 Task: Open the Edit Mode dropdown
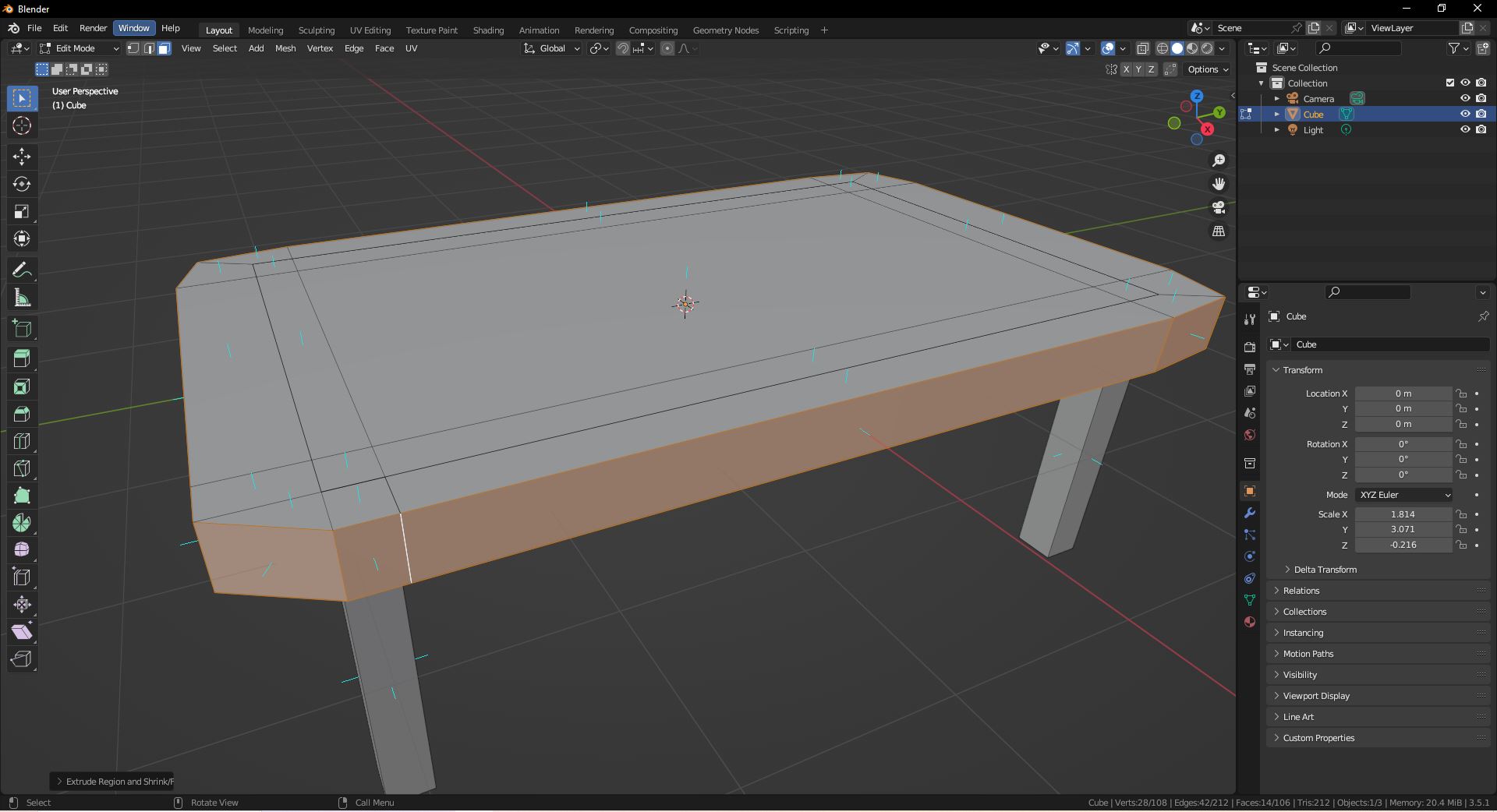(x=80, y=48)
